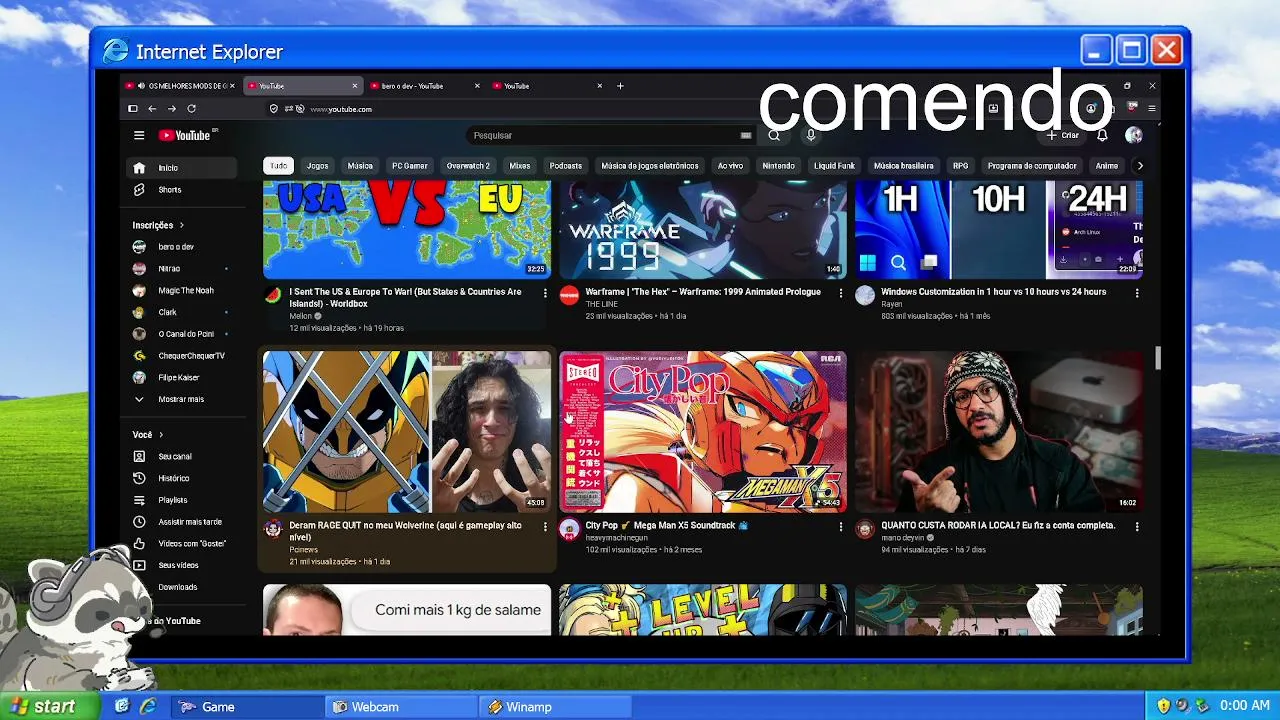The height and width of the screenshot is (720, 1280).
Task: Open the account avatar menu
Action: [x=1133, y=135]
